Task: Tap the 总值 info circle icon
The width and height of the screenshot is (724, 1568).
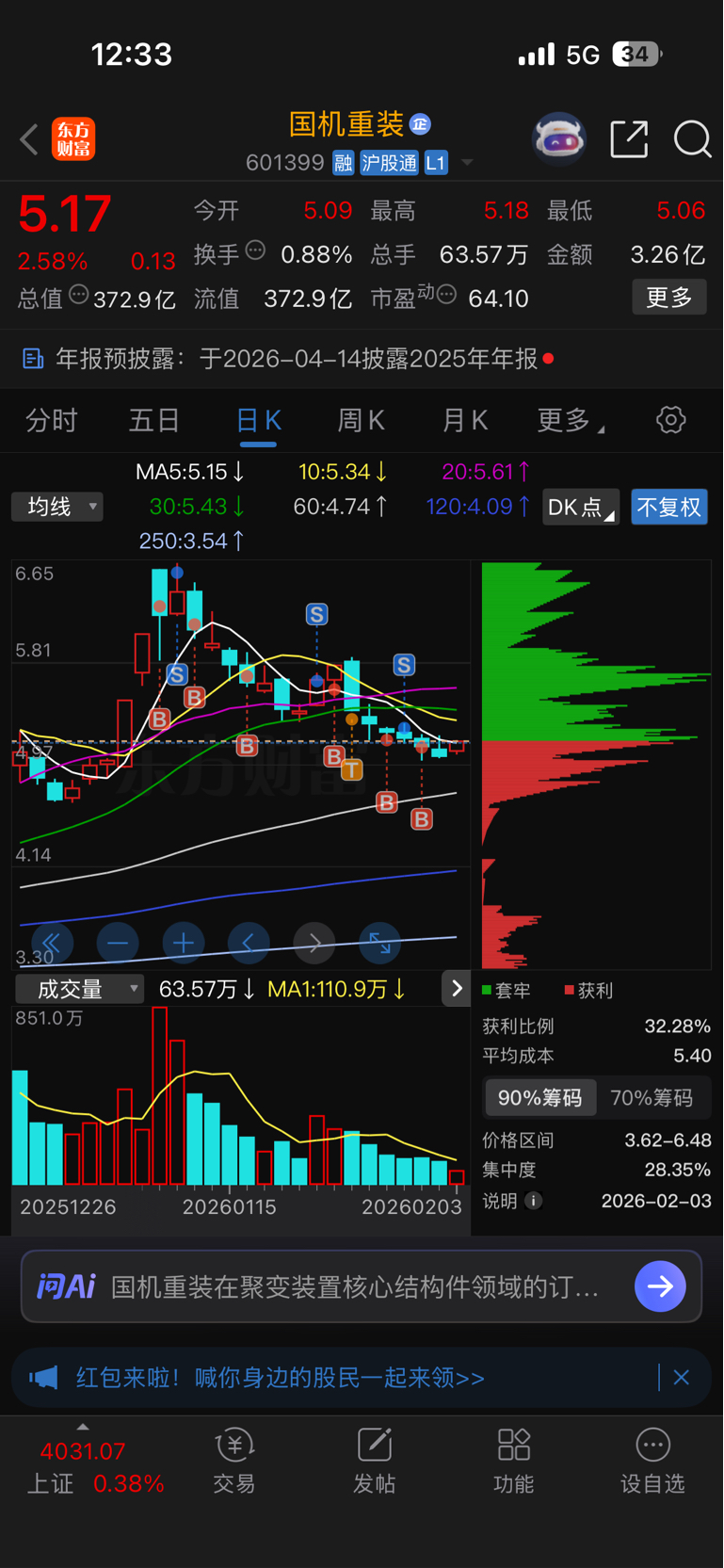Action: click(79, 295)
